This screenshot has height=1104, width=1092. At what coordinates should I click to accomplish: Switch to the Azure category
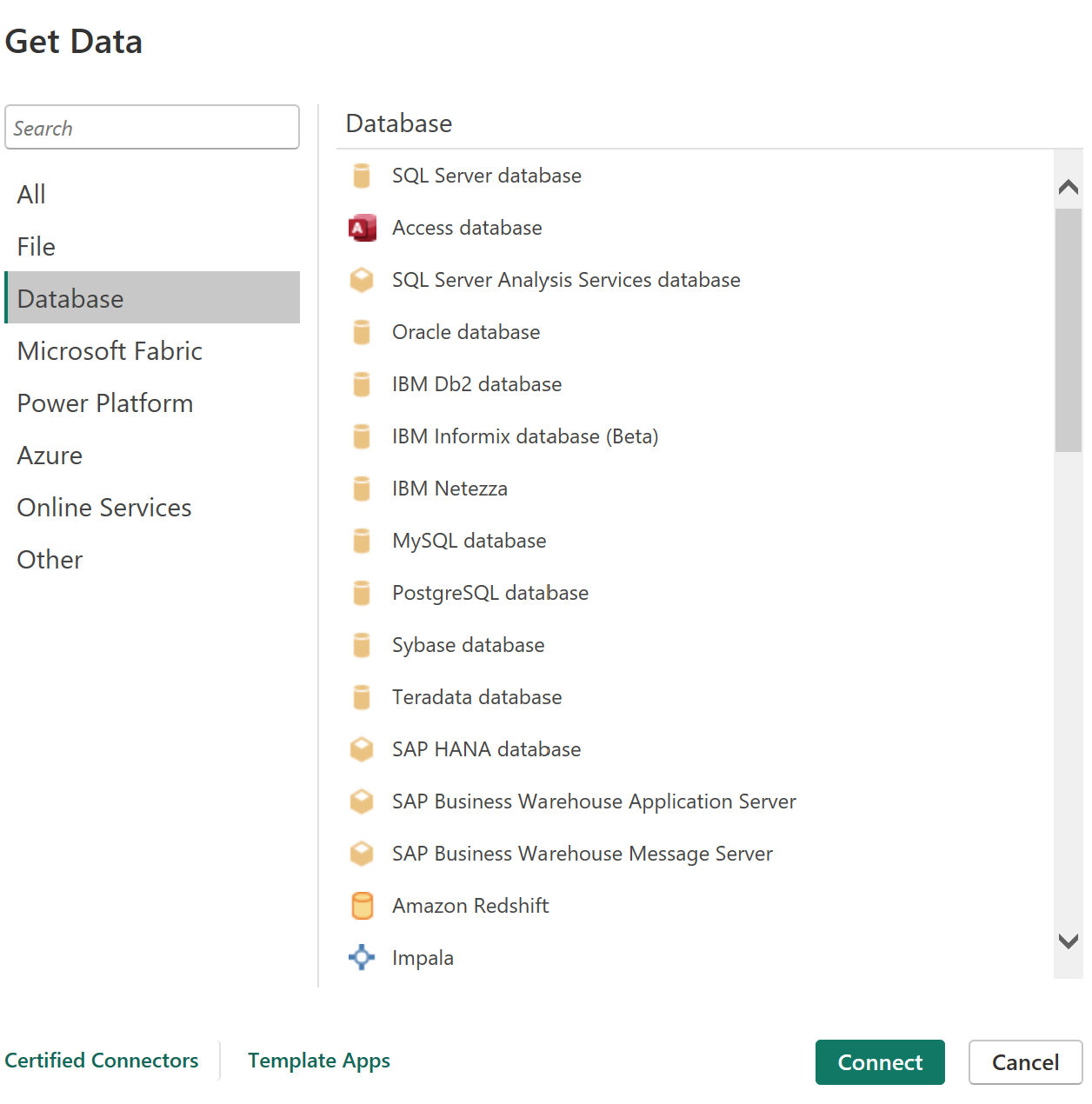click(152, 455)
